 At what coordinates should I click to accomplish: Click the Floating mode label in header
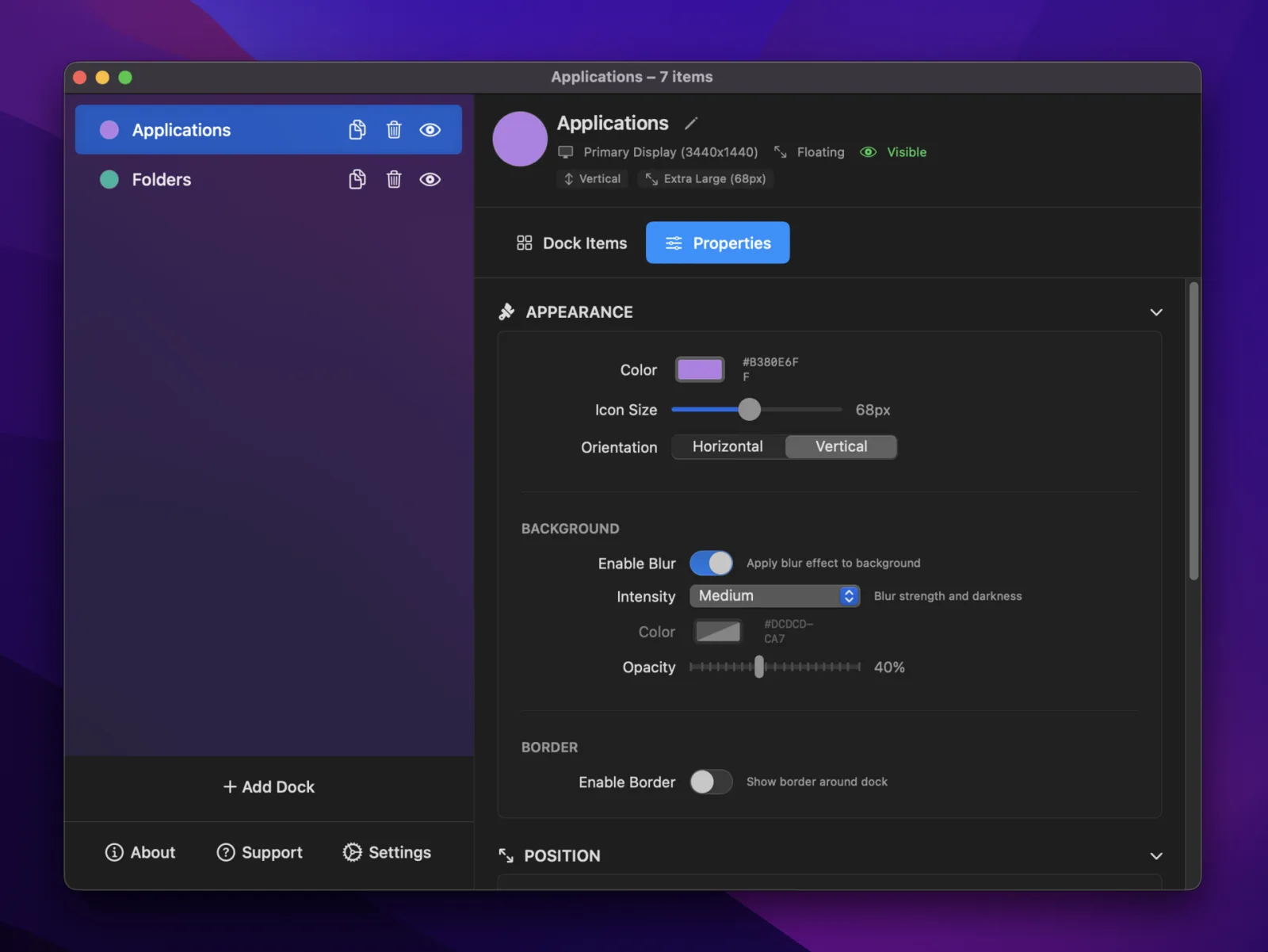(x=809, y=152)
